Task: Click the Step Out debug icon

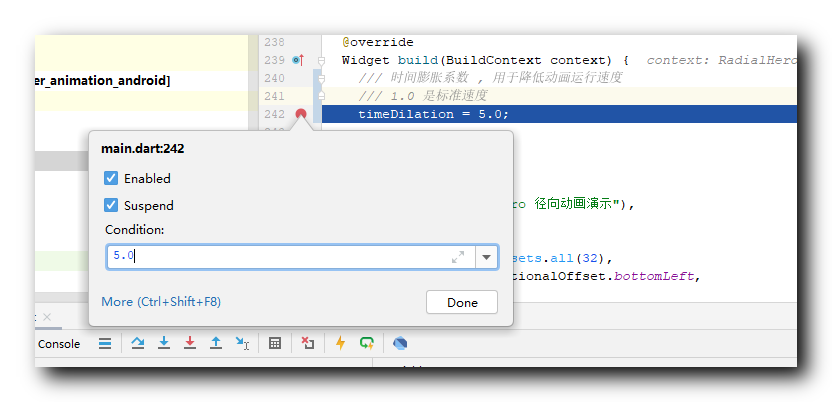Action: click(x=216, y=344)
